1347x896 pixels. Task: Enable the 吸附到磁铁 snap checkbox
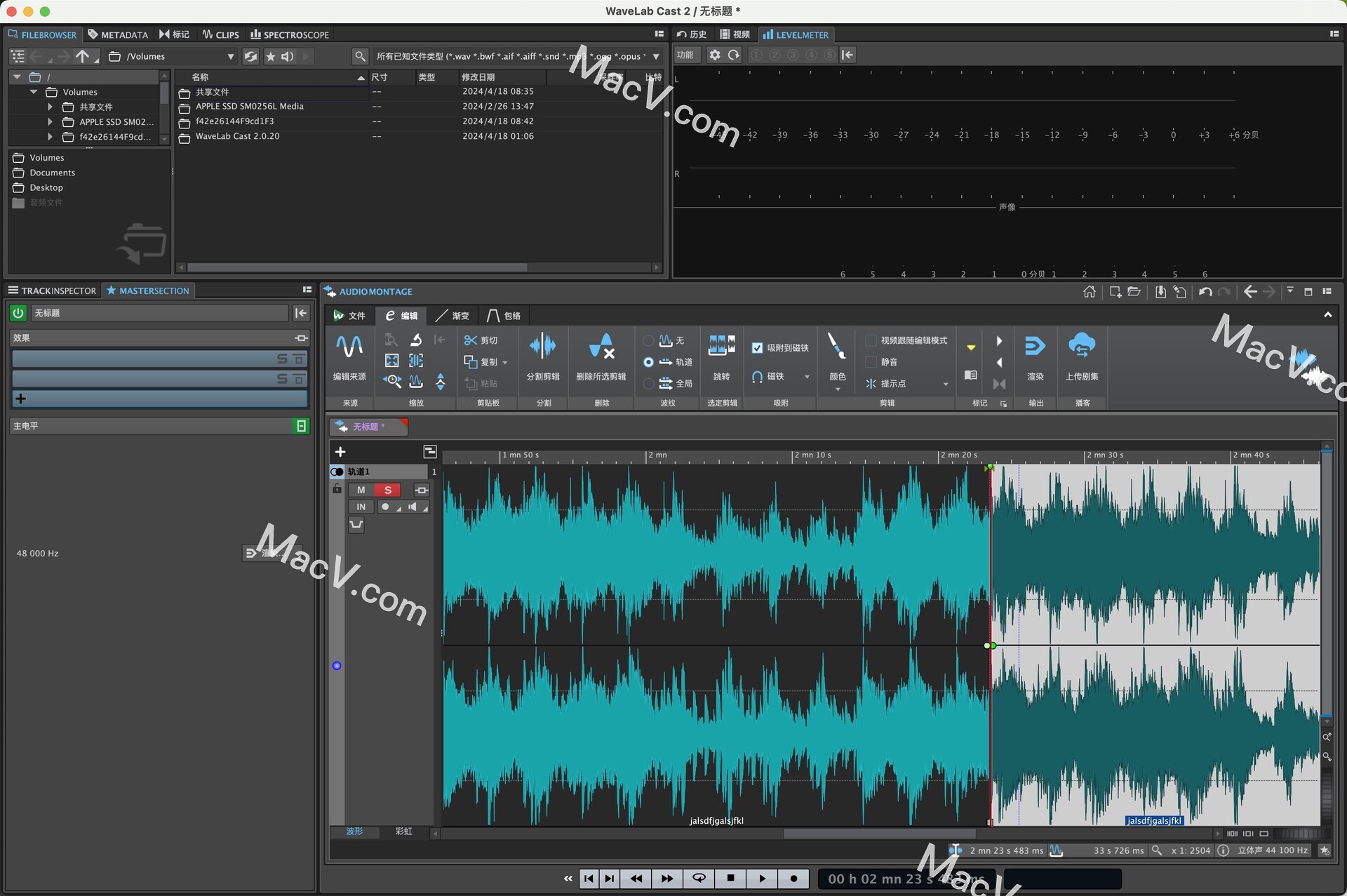click(x=758, y=348)
